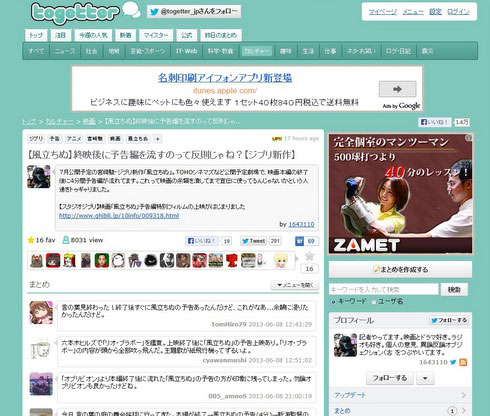Screen dimensions: 490x416
Task: Open the 名刺印刷アイフォンアプリ ad link
Action: pos(225,78)
